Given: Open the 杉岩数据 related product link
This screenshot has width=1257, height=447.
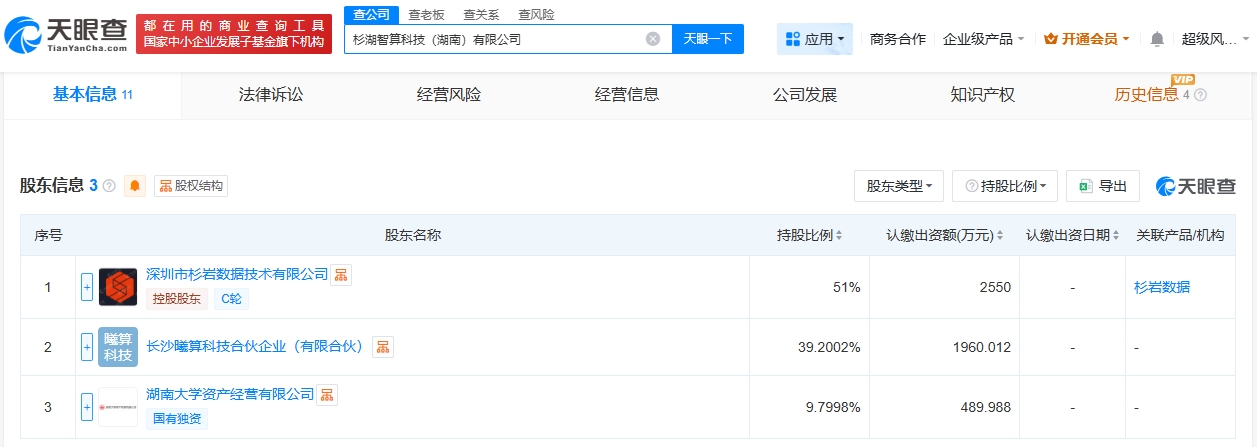Looking at the screenshot, I should pos(1161,287).
